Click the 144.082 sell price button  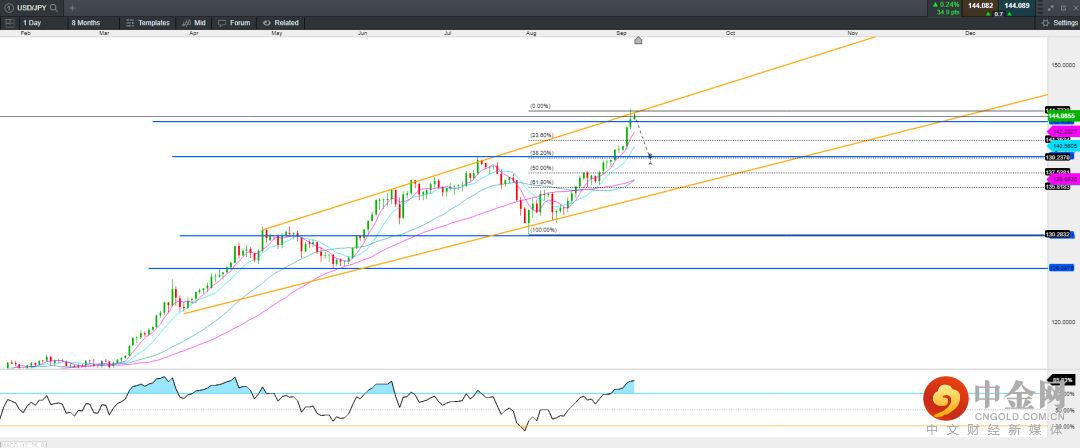pyautogui.click(x=981, y=6)
